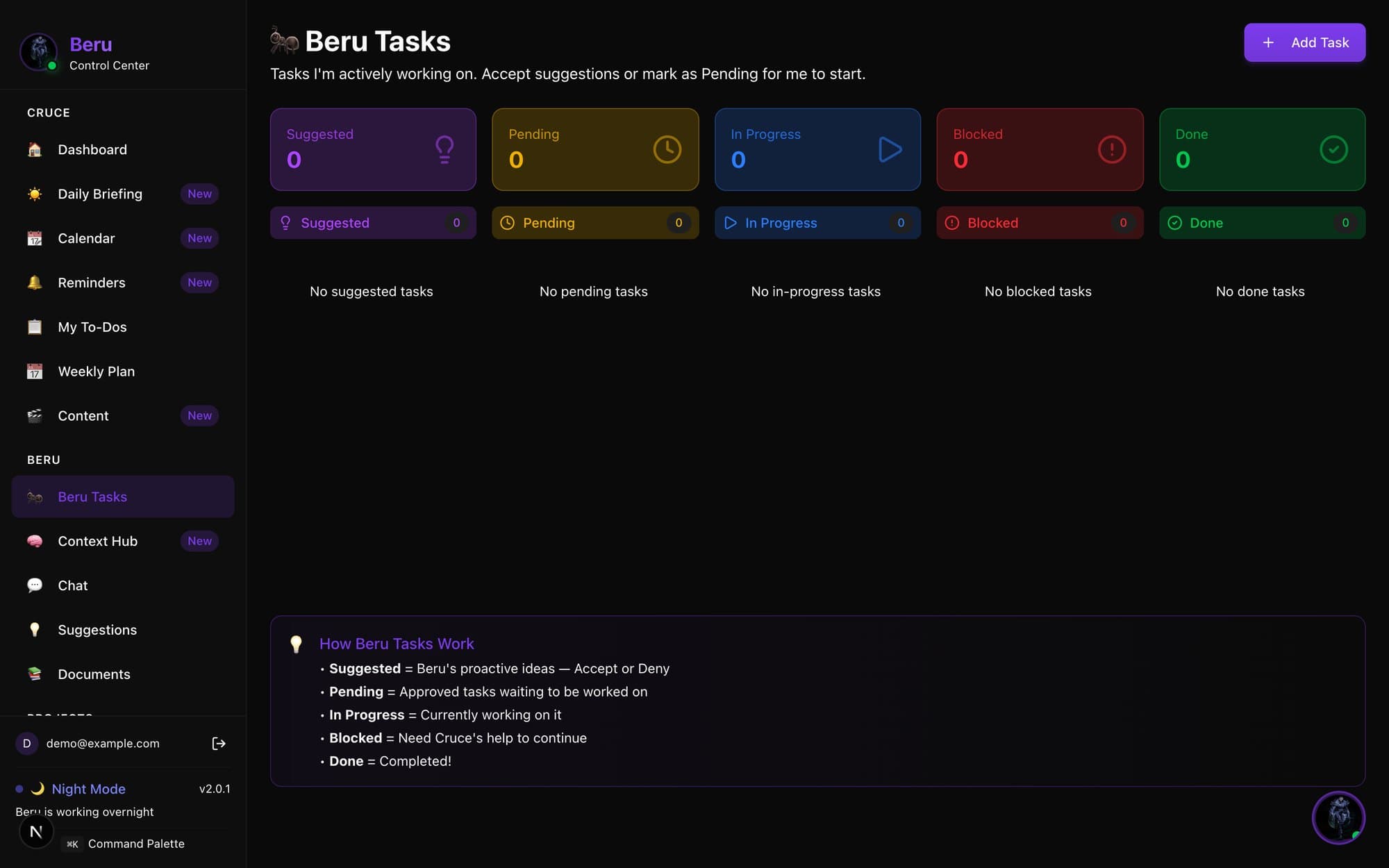Open the Command Palette
Screen dimensions: 1389x868
pos(125,844)
